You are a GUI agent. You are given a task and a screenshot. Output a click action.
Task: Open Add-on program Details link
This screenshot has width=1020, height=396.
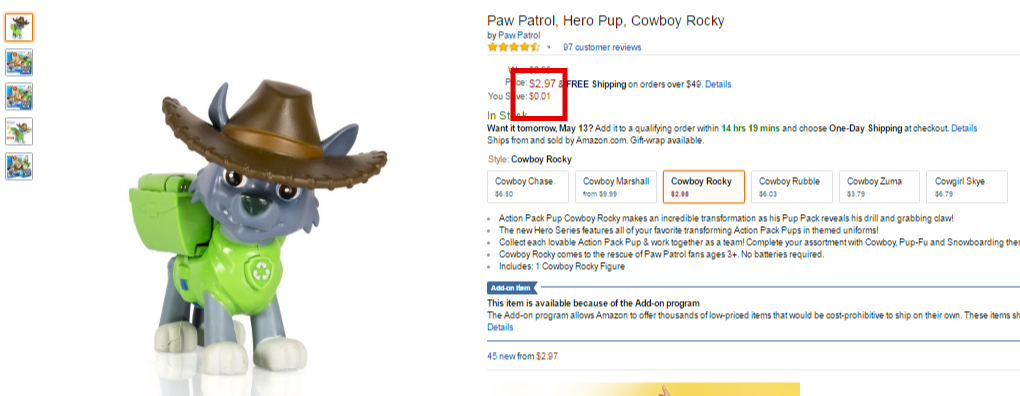500,328
